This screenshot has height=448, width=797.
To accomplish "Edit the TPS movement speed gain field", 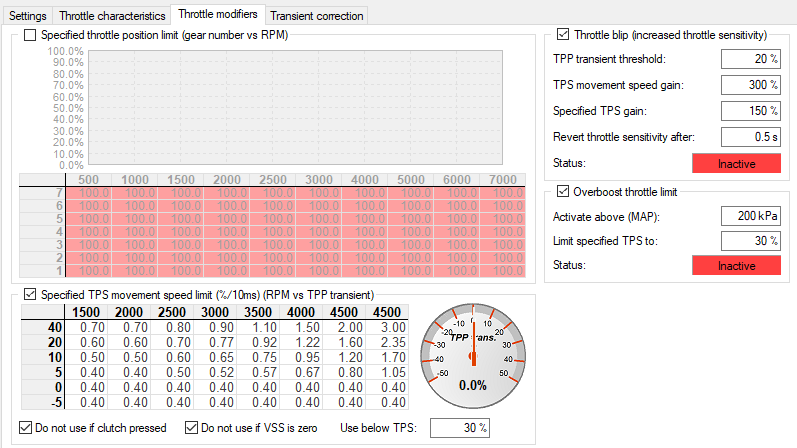I will point(751,85).
